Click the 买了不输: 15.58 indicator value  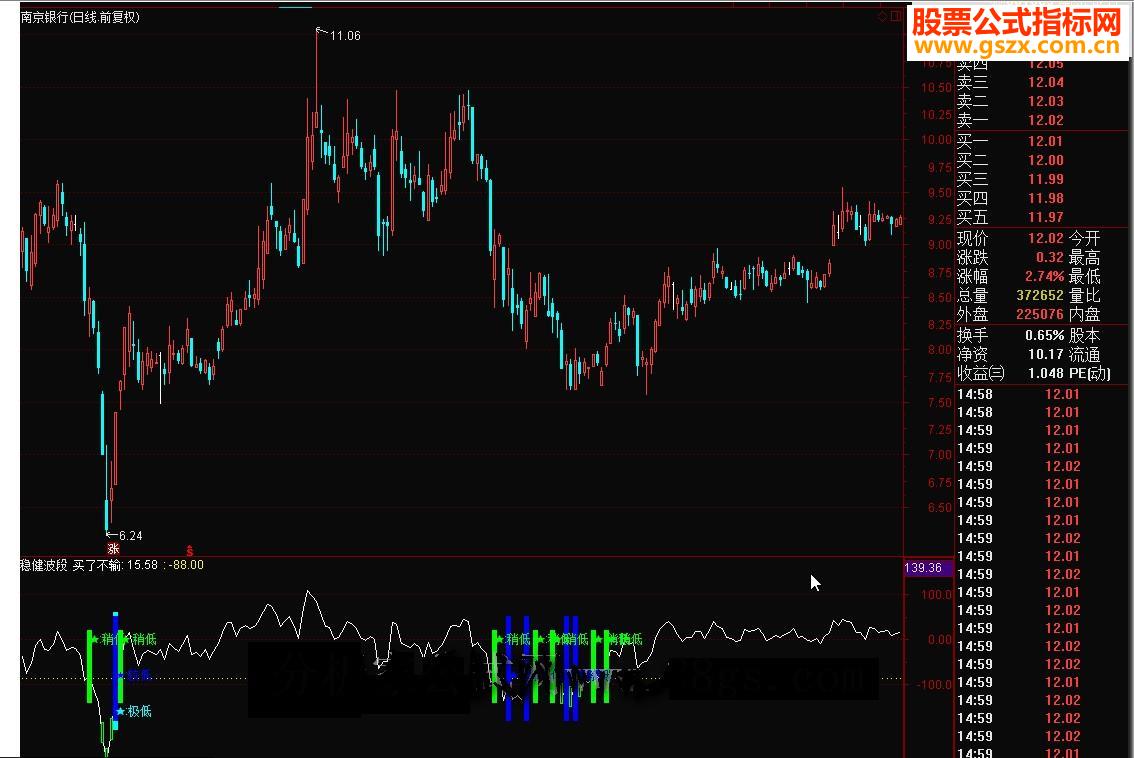pyautogui.click(x=116, y=565)
